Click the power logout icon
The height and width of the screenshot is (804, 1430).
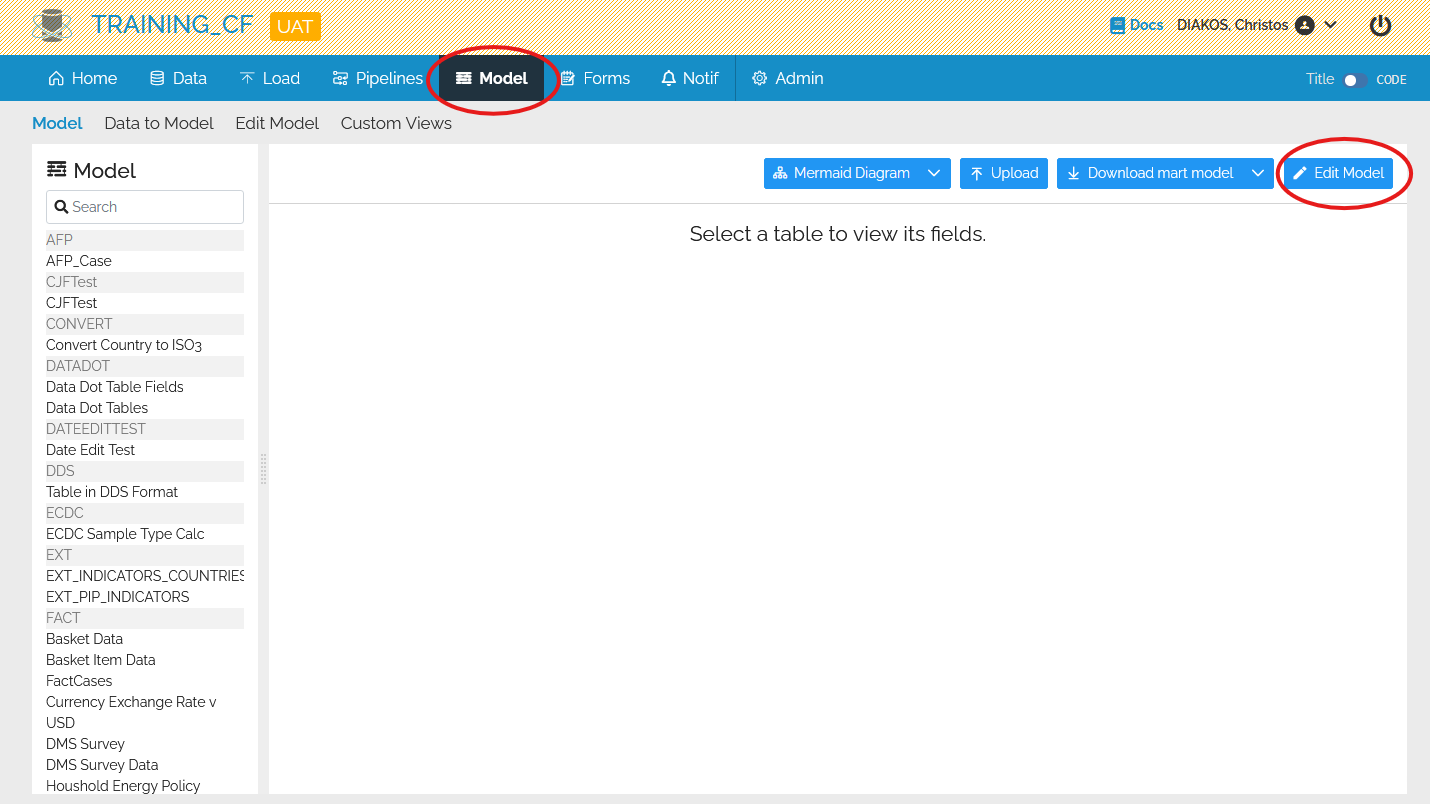point(1380,26)
